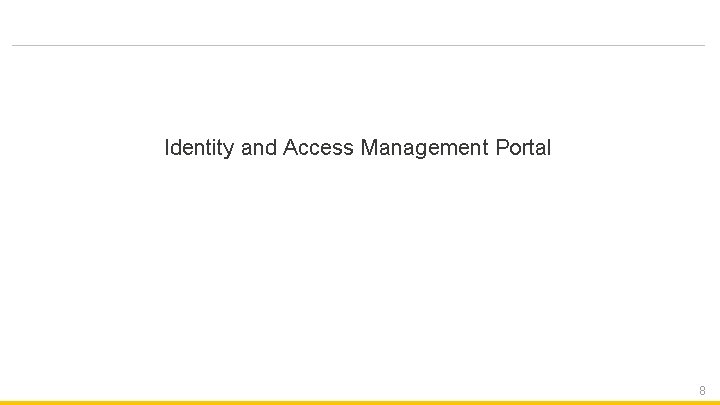Select the word 'Identity' in the title
The image size is (720, 405).
pyautogui.click(x=199, y=148)
